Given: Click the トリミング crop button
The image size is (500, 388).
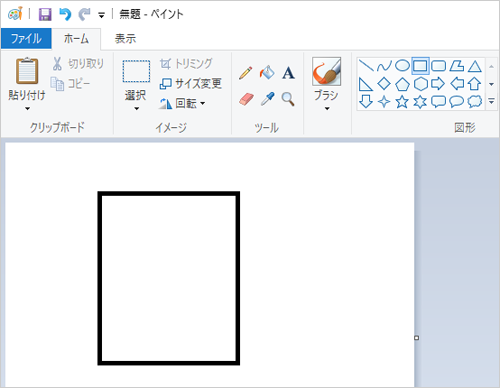Looking at the screenshot, I should [186, 63].
